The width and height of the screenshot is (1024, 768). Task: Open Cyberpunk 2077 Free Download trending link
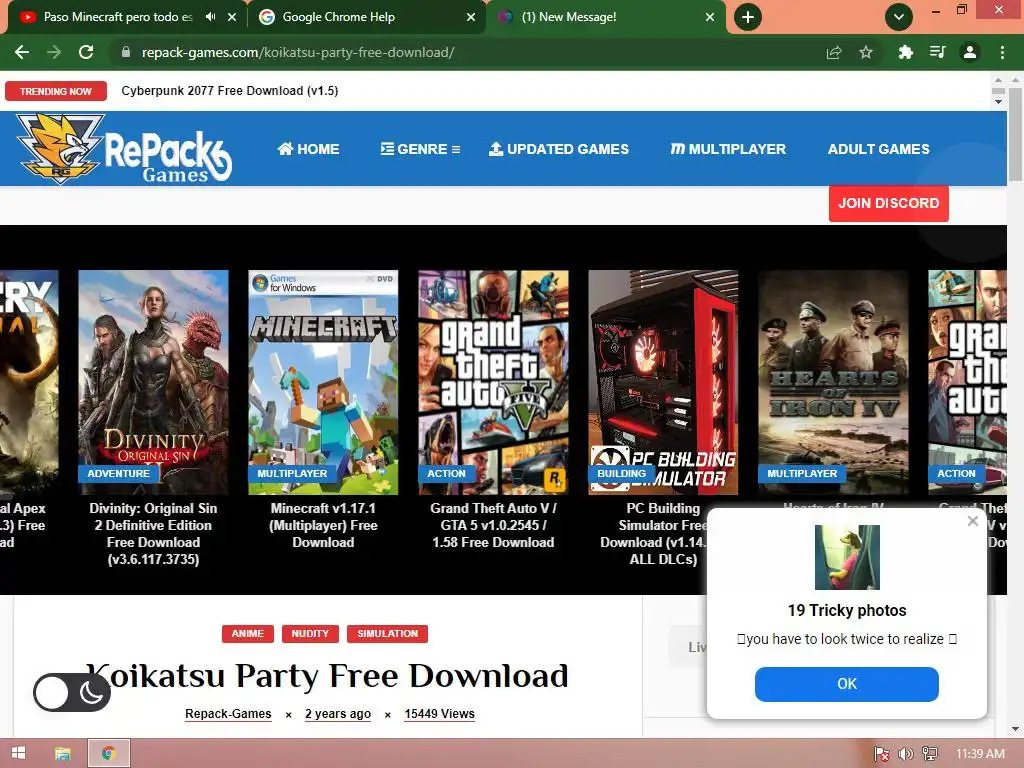pos(230,91)
